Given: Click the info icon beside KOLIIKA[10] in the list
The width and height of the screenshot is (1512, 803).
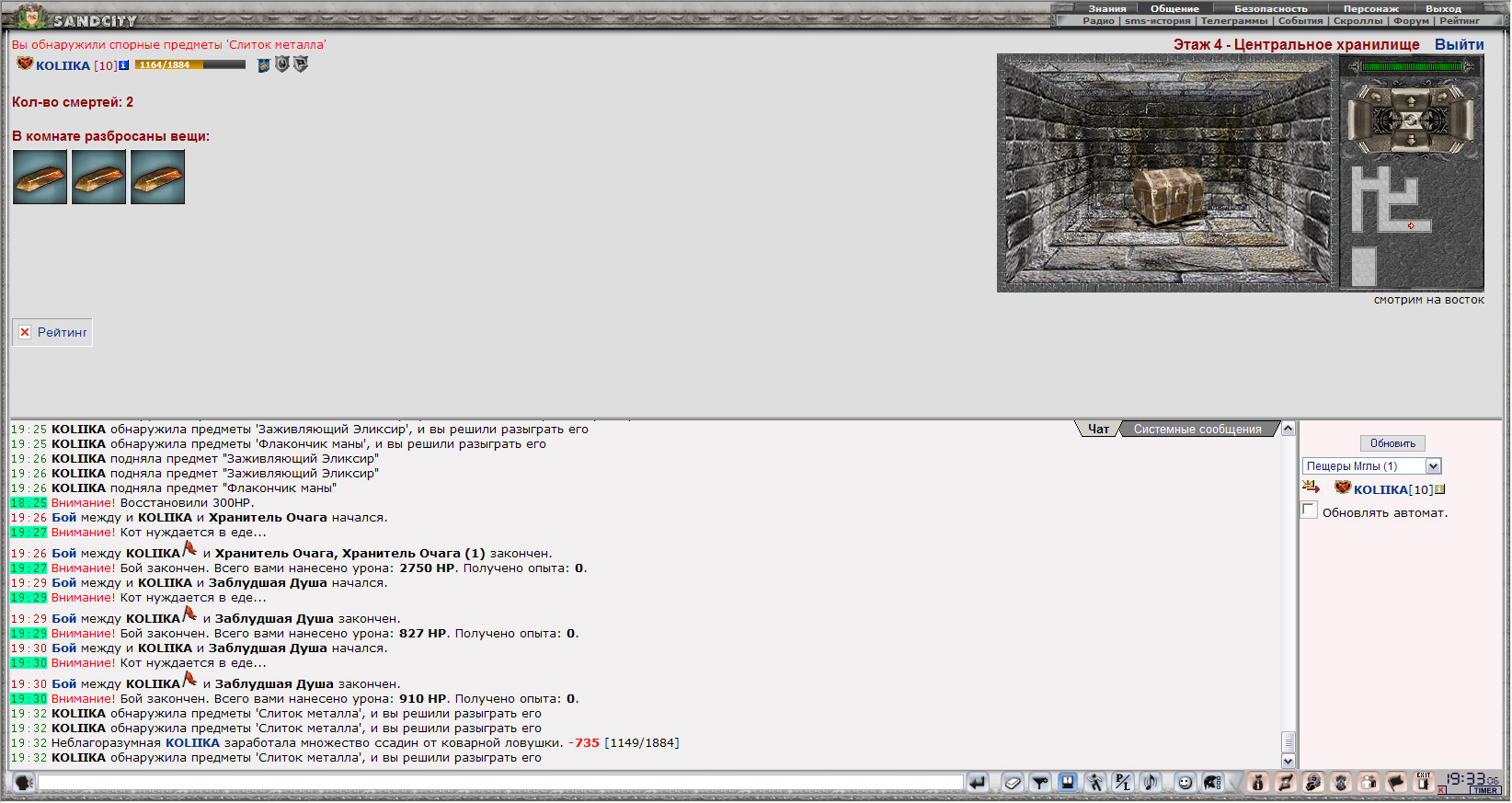Looking at the screenshot, I should pos(1439,489).
